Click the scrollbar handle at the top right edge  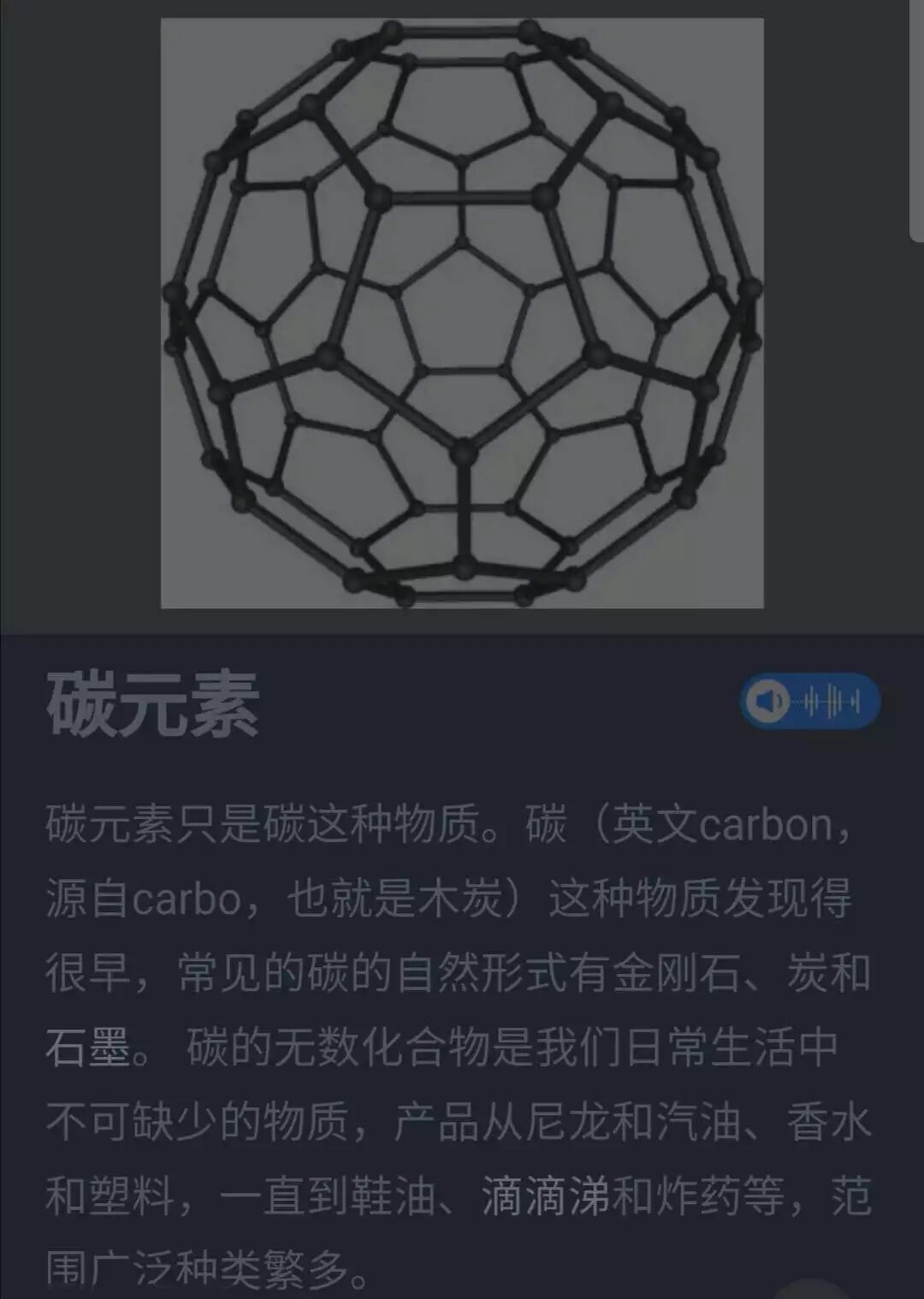click(917, 120)
